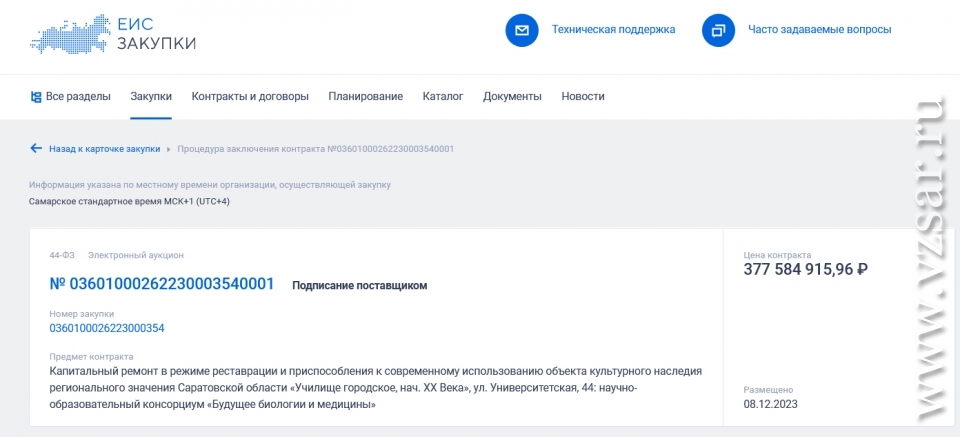Go to the Каталог section
This screenshot has height=437, width=960.
[x=442, y=97]
